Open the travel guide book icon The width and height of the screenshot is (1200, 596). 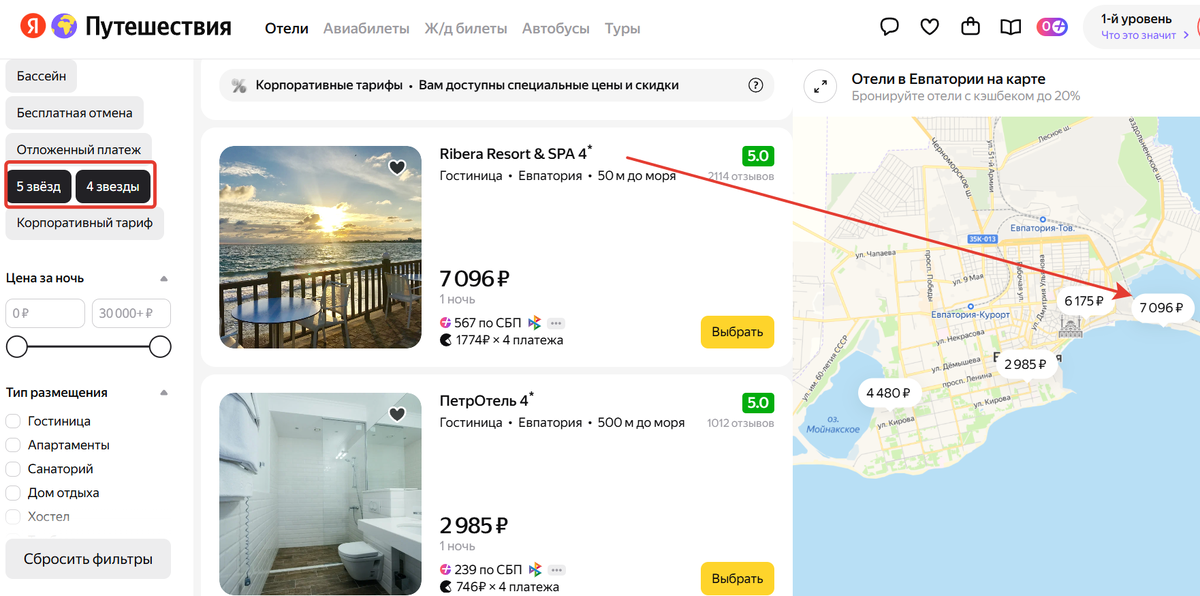click(1011, 27)
